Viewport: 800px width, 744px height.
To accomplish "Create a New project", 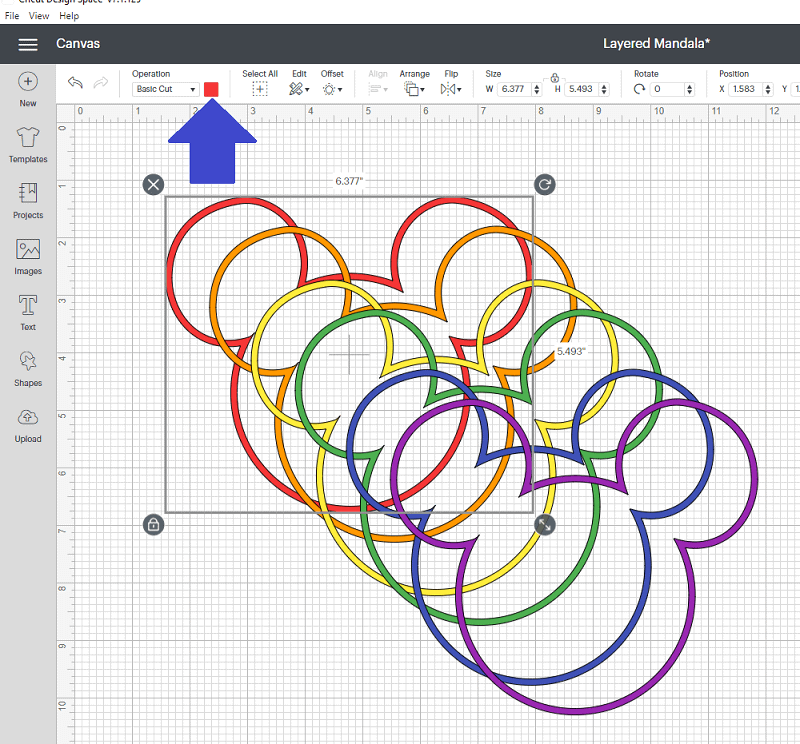I will point(28,89).
